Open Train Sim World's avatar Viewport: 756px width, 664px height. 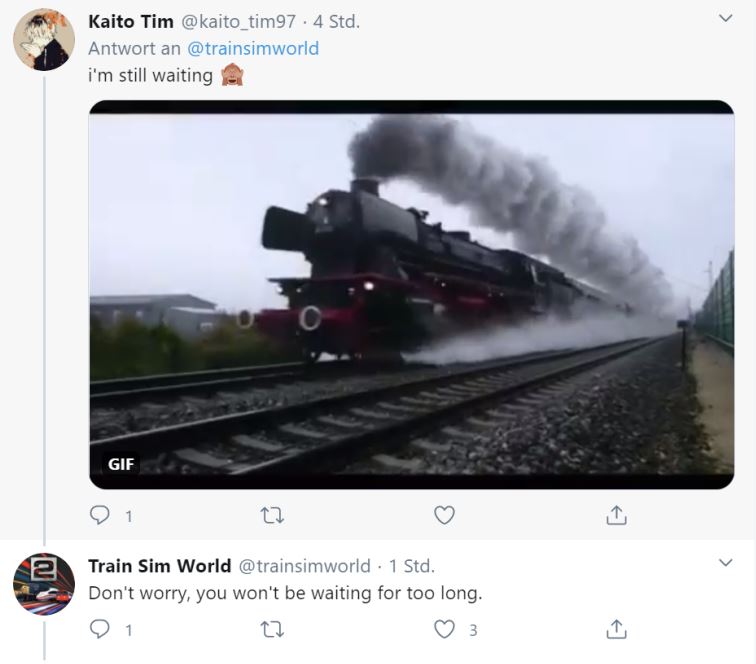[x=43, y=584]
